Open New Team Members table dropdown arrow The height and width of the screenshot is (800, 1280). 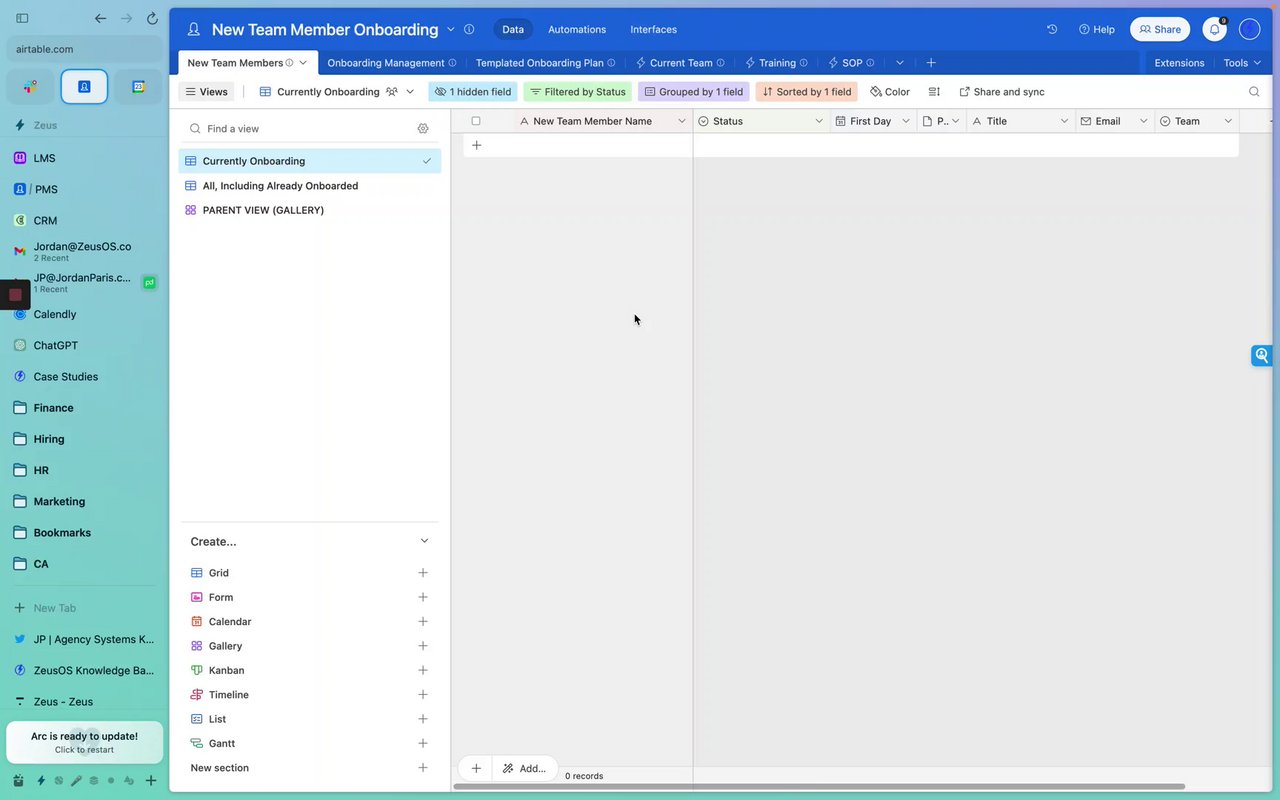click(x=303, y=62)
